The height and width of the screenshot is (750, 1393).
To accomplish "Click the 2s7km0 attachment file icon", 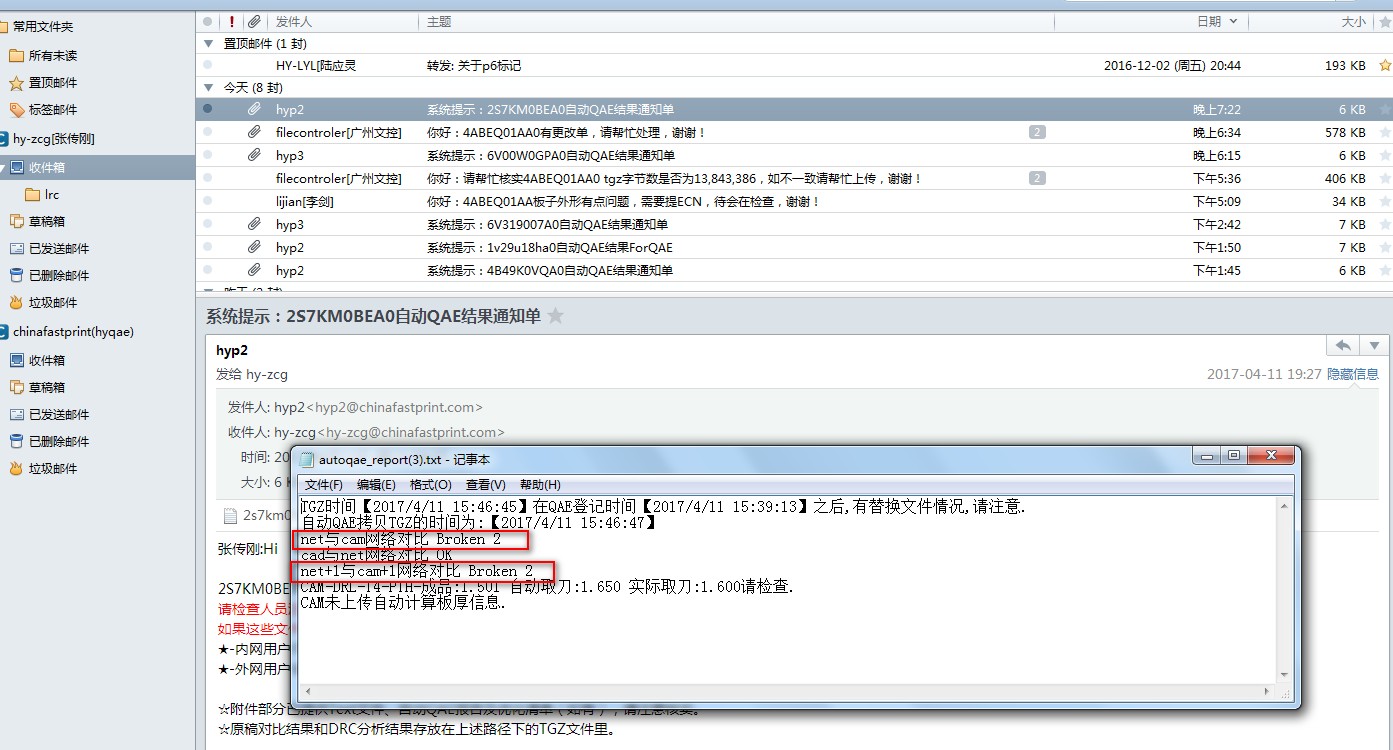I will 230,516.
